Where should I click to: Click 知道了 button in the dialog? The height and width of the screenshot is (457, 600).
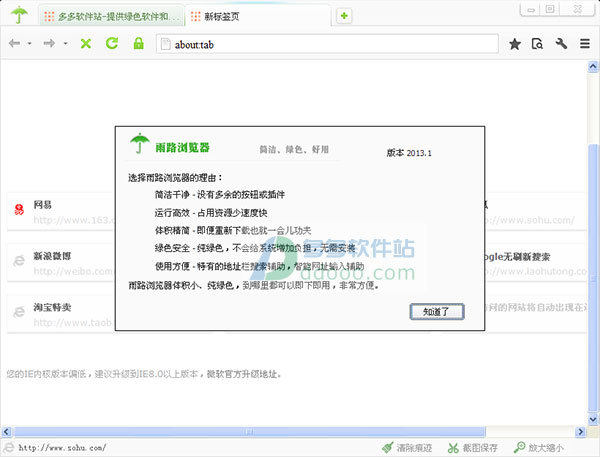click(x=437, y=312)
